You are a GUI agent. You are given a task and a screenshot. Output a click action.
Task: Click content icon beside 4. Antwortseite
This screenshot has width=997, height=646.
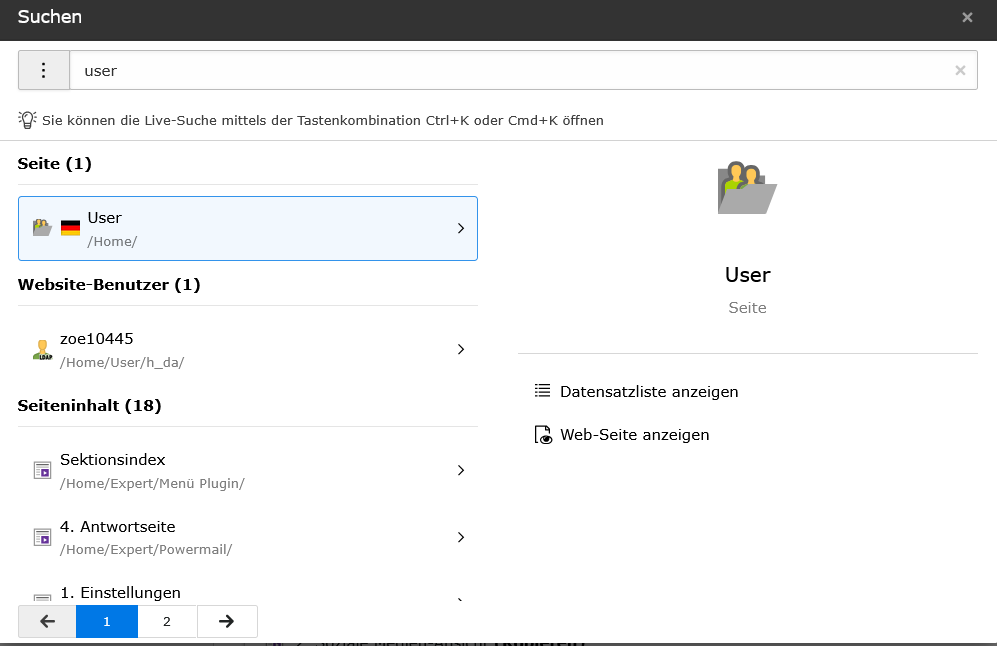coord(43,537)
